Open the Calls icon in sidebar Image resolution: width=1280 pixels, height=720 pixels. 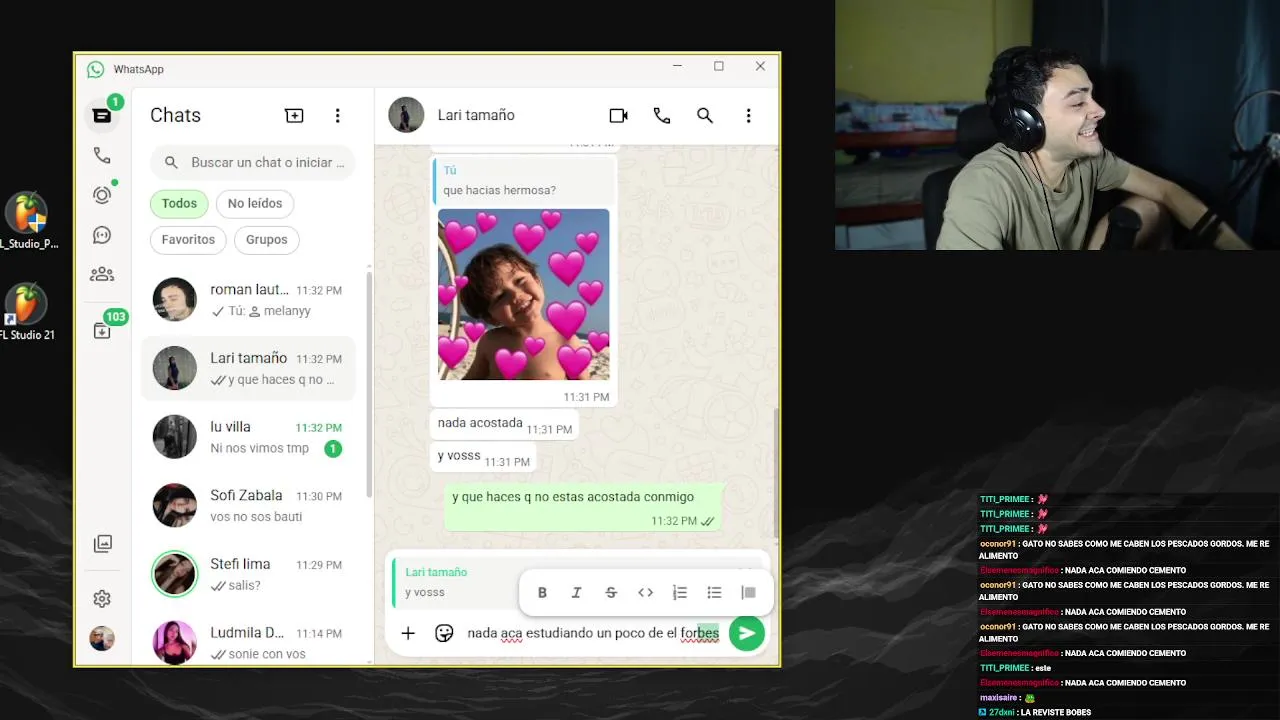[x=102, y=155]
